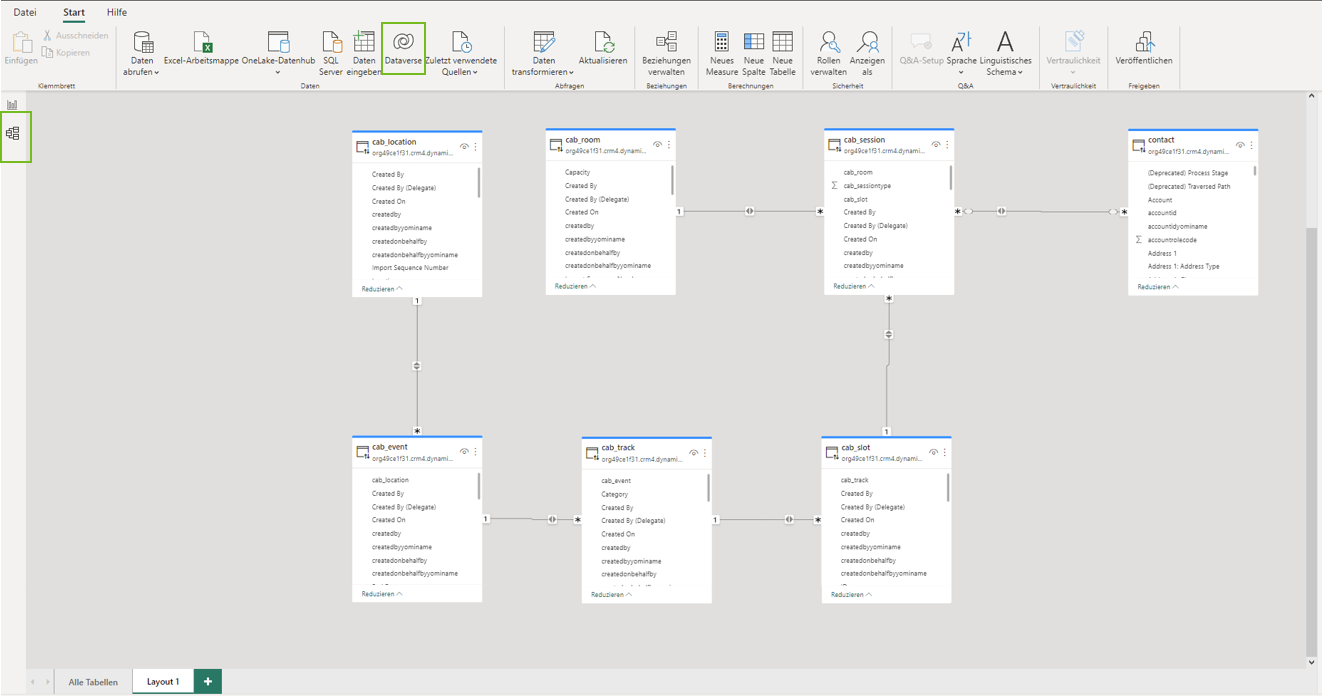
Task: Click cab_location table's field list scrollbar
Action: coord(478,183)
